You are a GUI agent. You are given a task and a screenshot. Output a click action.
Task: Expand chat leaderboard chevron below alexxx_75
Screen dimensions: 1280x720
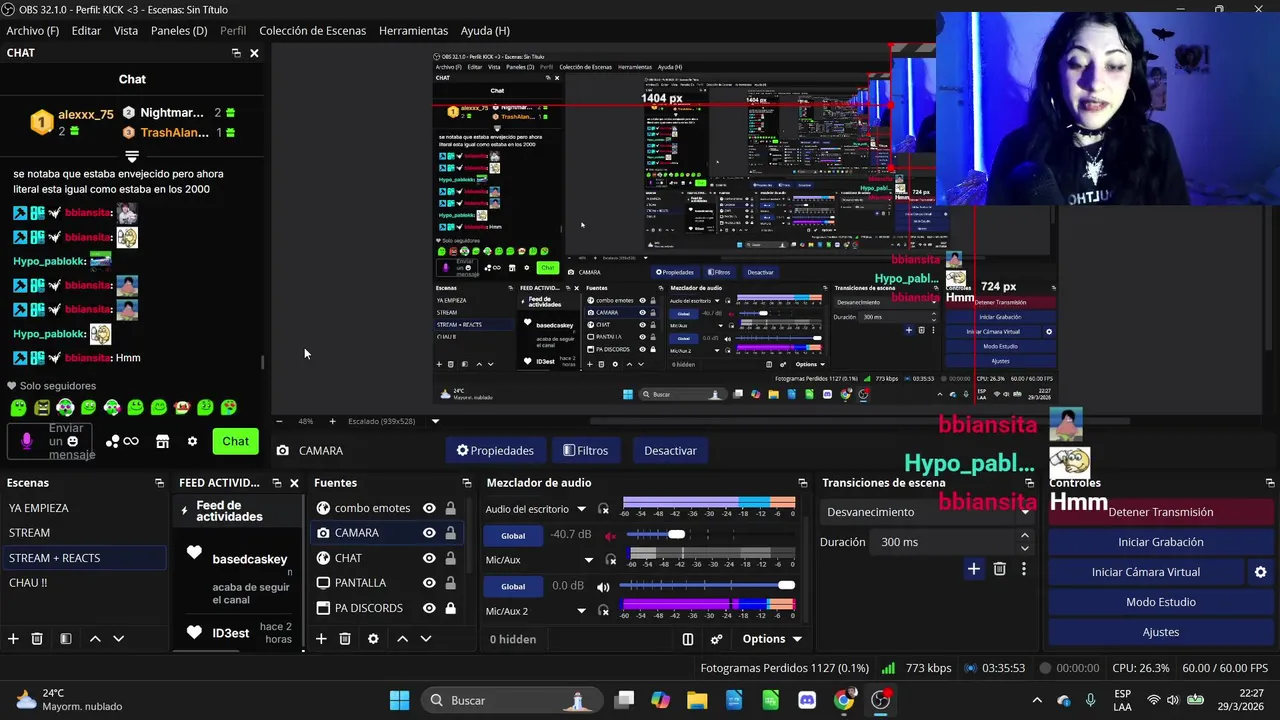(x=131, y=156)
